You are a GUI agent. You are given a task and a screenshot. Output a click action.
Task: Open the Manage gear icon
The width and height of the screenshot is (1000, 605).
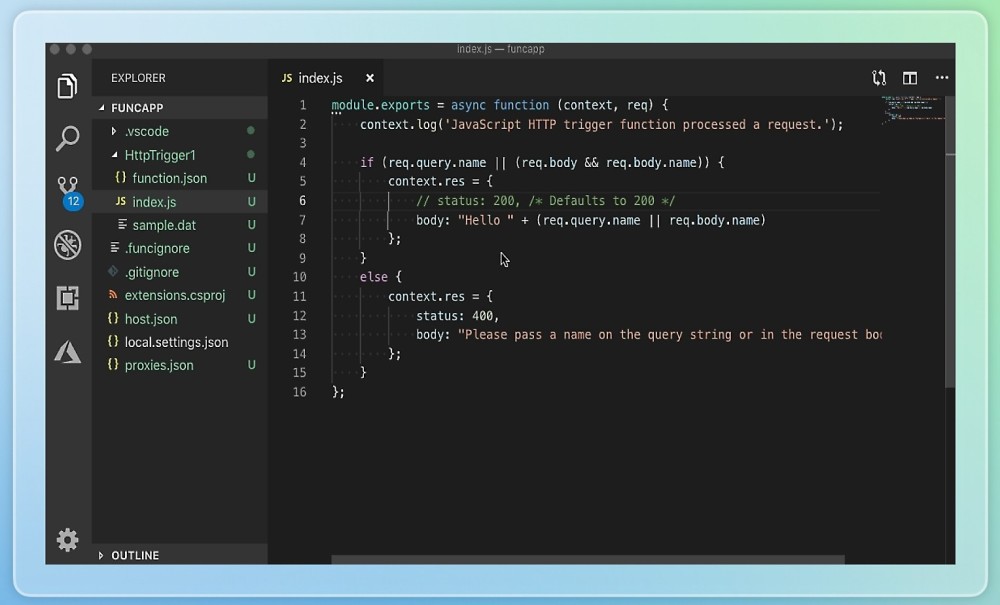point(68,540)
